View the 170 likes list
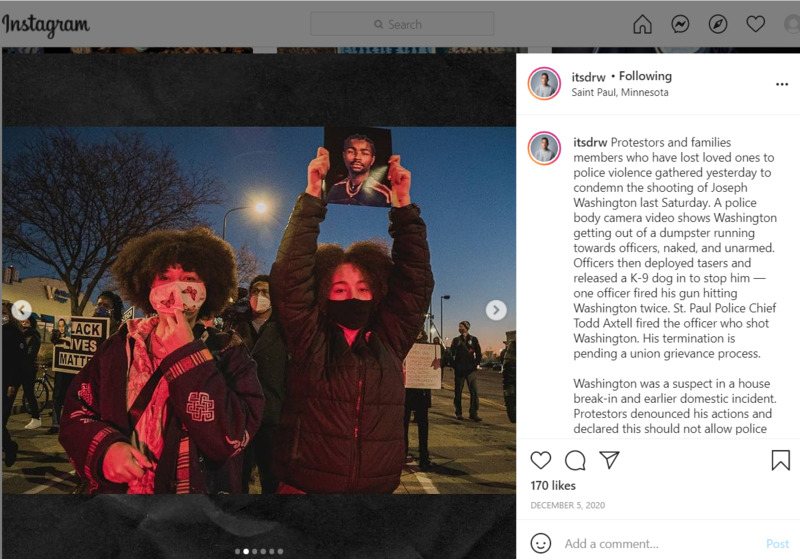Viewport: 800px width, 559px height. [x=553, y=486]
